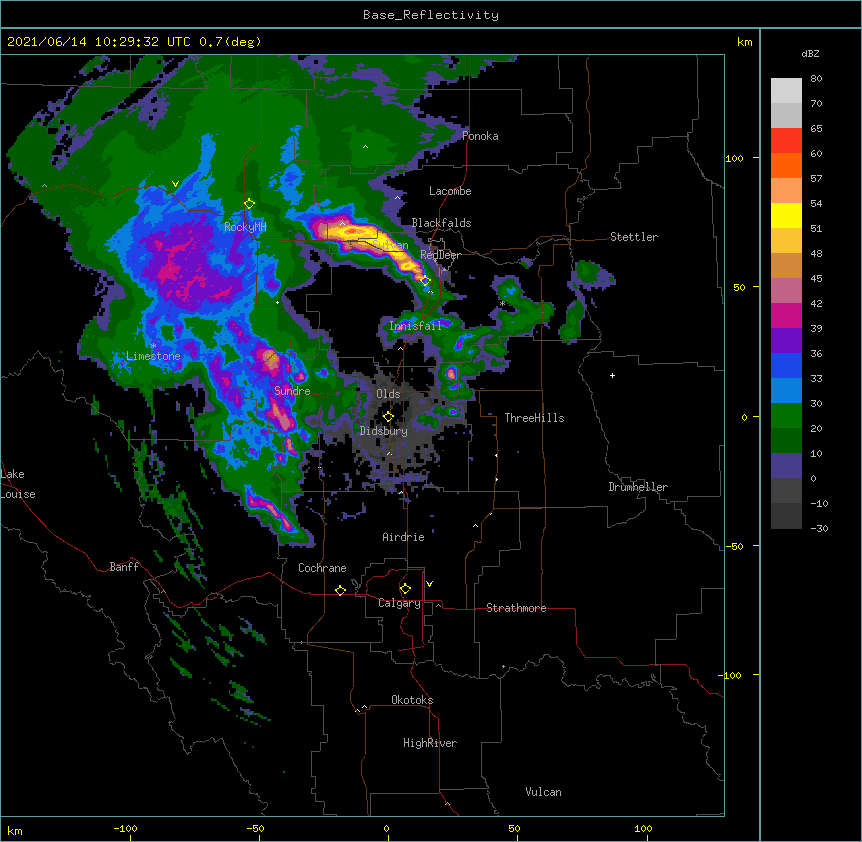Viewport: 862px width, 842px height.
Task: Select the yellow diamond marker above Calgary label
Action: [x=405, y=589]
